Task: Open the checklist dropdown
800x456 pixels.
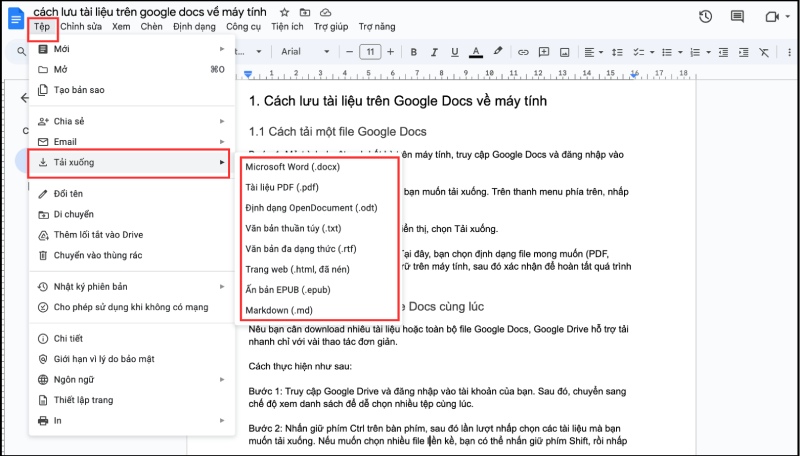Action: 643,52
